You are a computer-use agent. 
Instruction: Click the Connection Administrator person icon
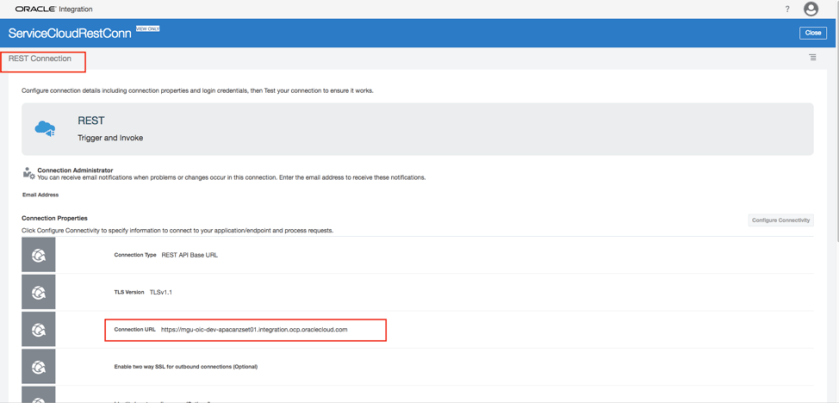28,173
